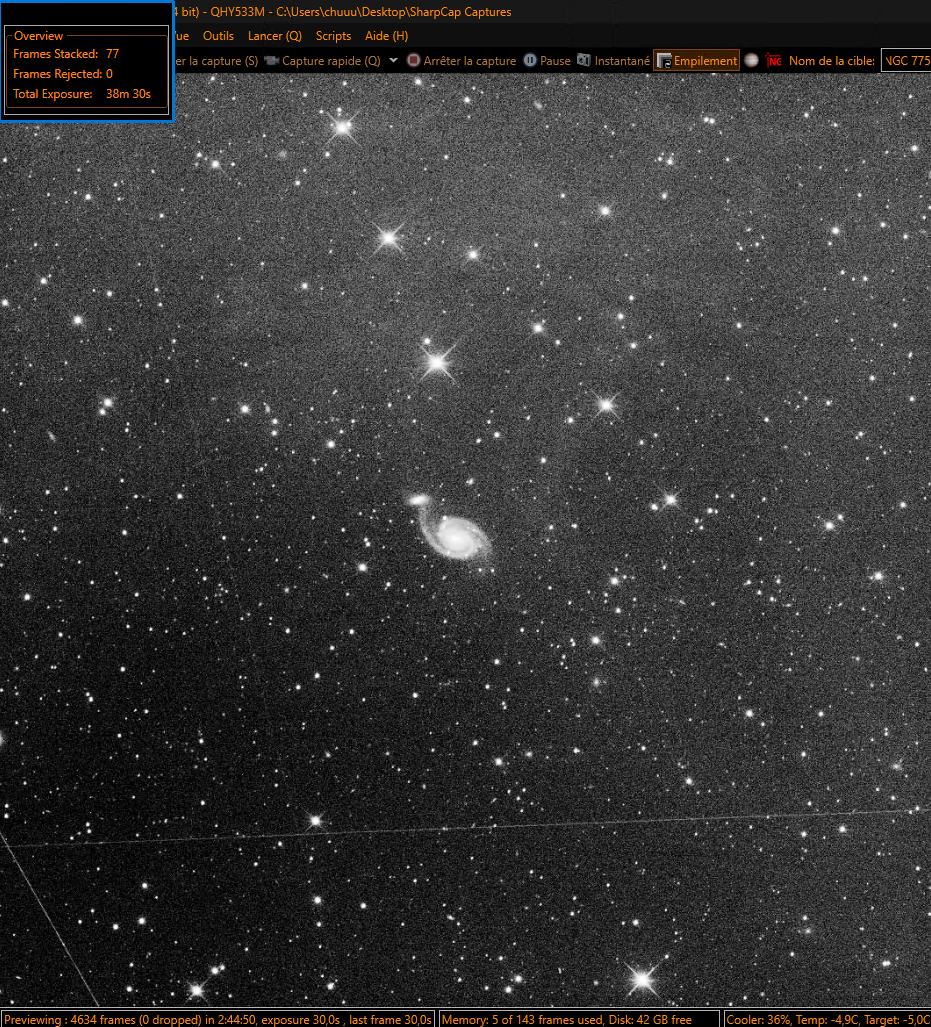
Task: Click the Cooler temperature status section
Action: tap(827, 1019)
